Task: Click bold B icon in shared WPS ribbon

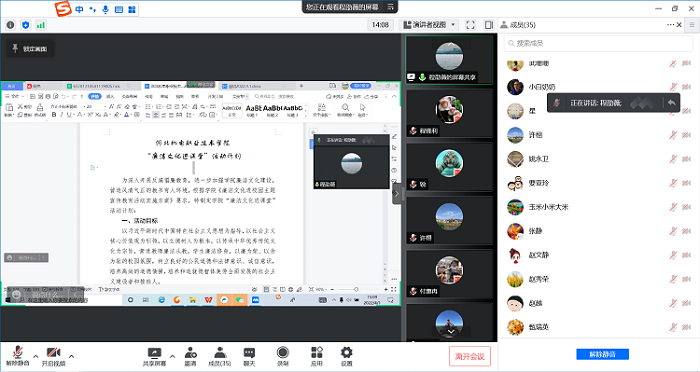Action: point(54,115)
